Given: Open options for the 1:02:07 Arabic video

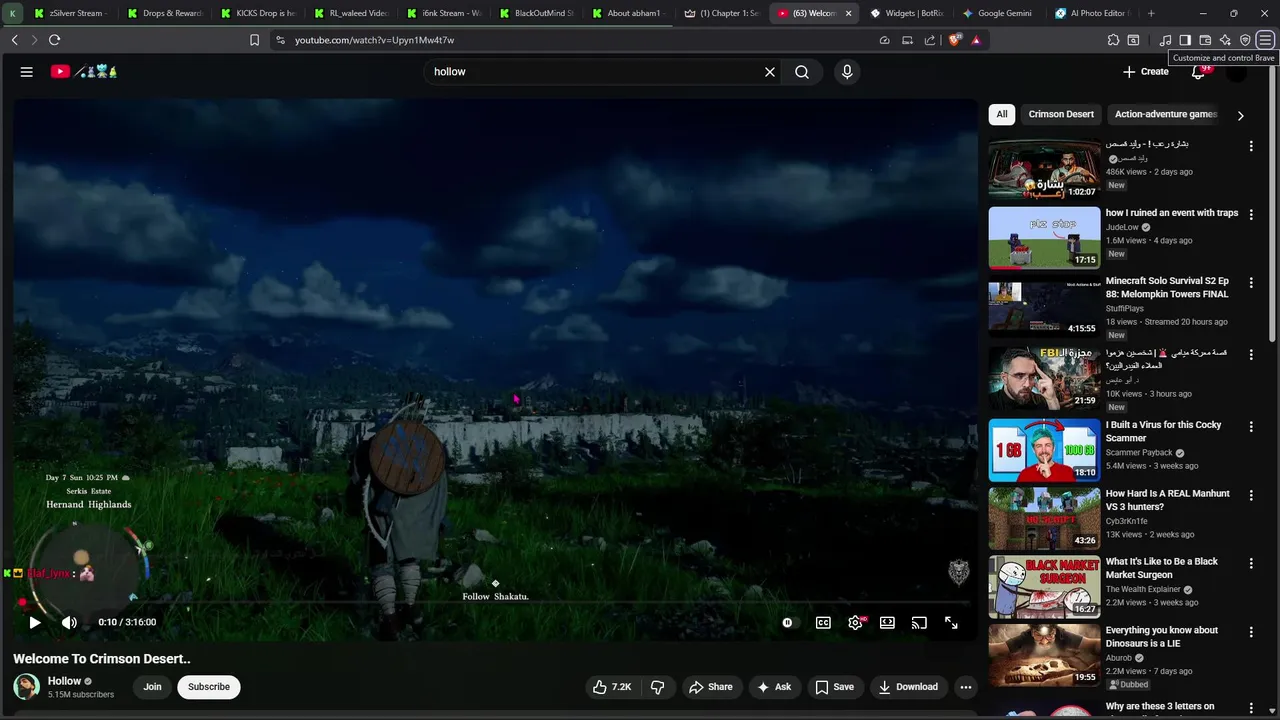Looking at the screenshot, I should (x=1250, y=146).
